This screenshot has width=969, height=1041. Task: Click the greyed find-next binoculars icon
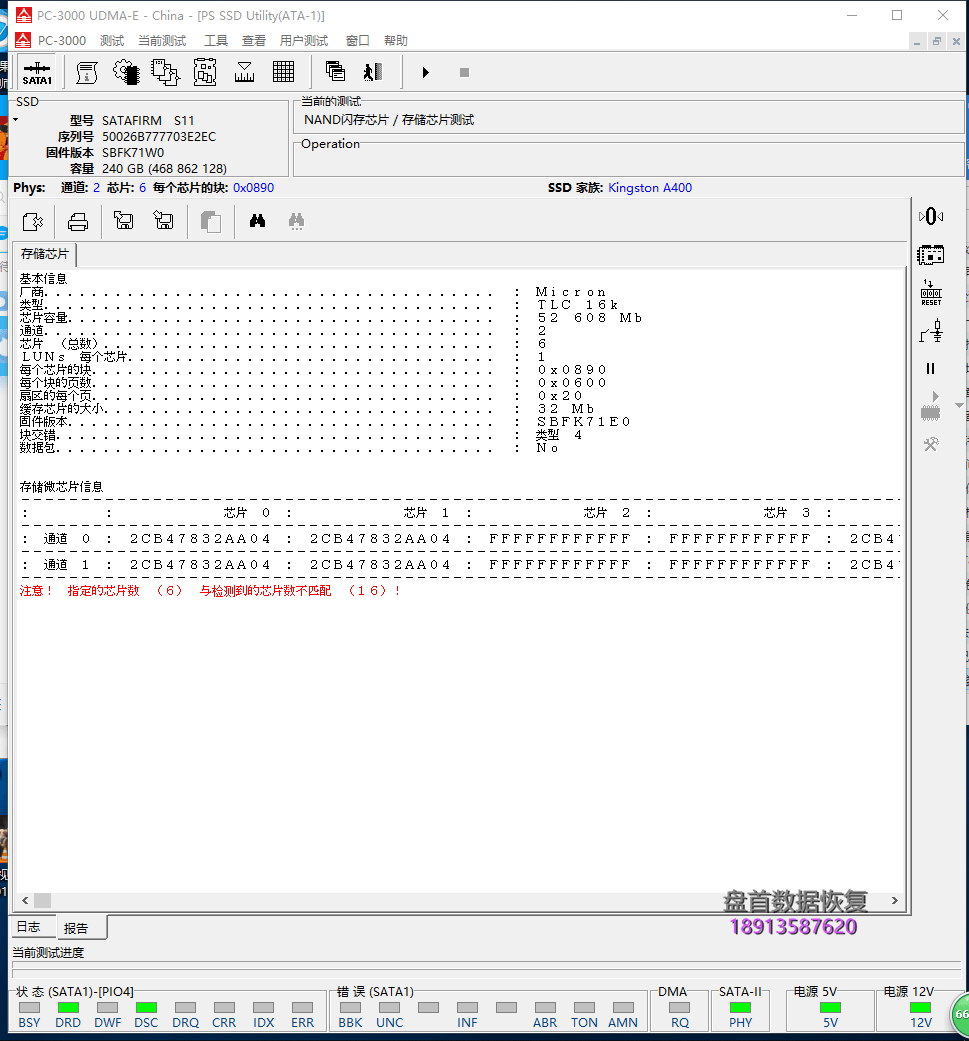(x=297, y=221)
